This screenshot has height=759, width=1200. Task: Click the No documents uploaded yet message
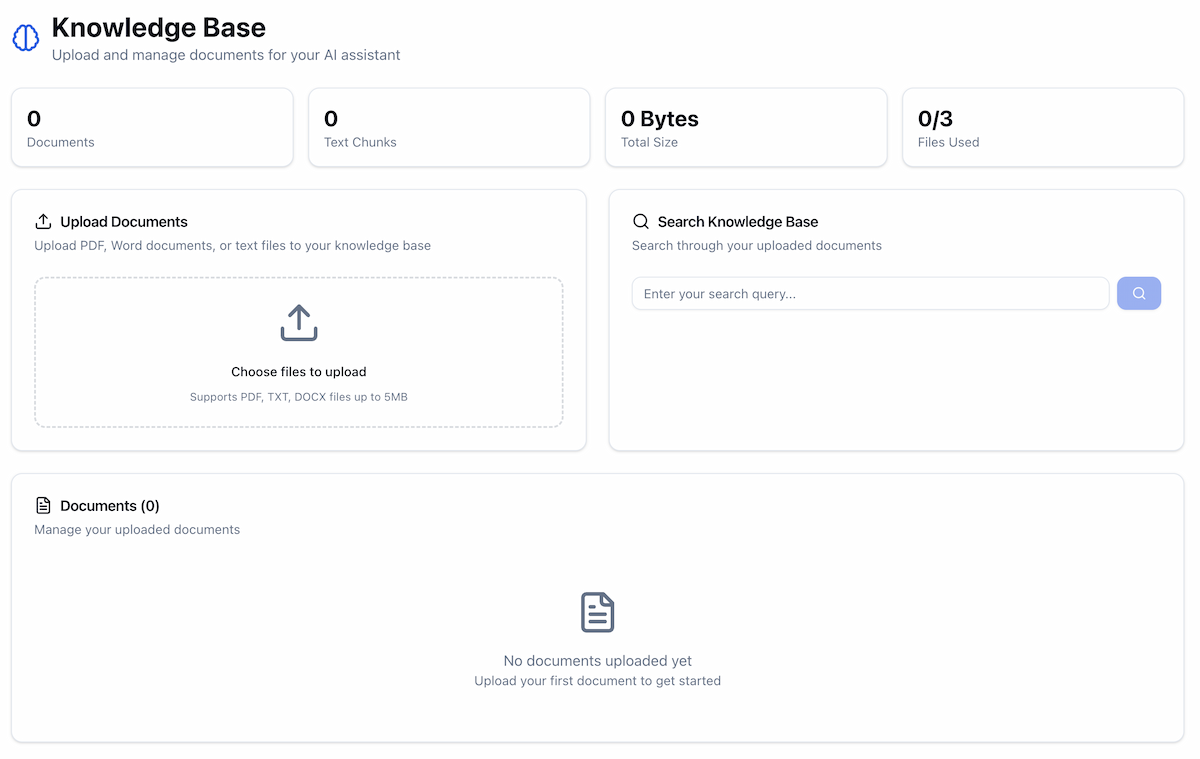pyautogui.click(x=597, y=660)
